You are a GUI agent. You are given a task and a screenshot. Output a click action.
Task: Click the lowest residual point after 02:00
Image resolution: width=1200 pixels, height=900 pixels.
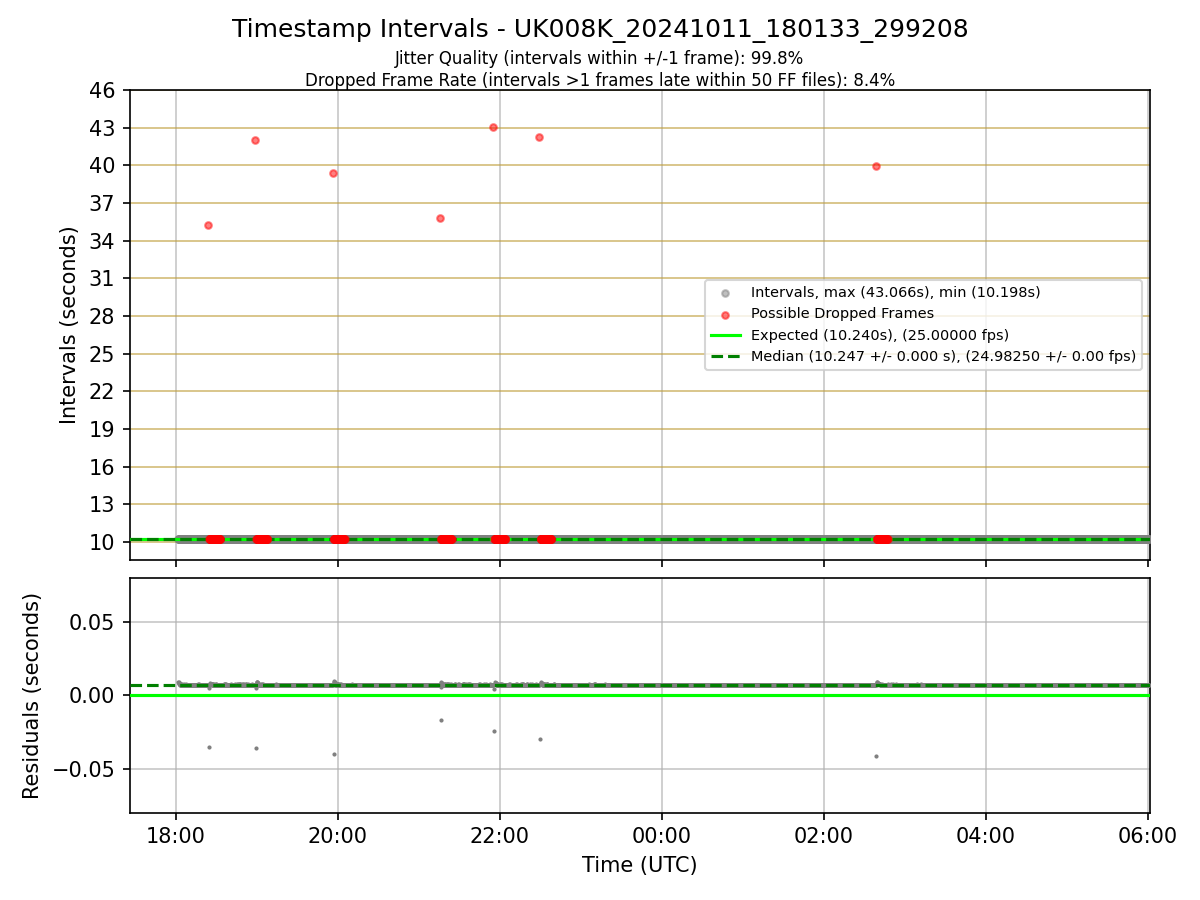pyautogui.click(x=876, y=756)
